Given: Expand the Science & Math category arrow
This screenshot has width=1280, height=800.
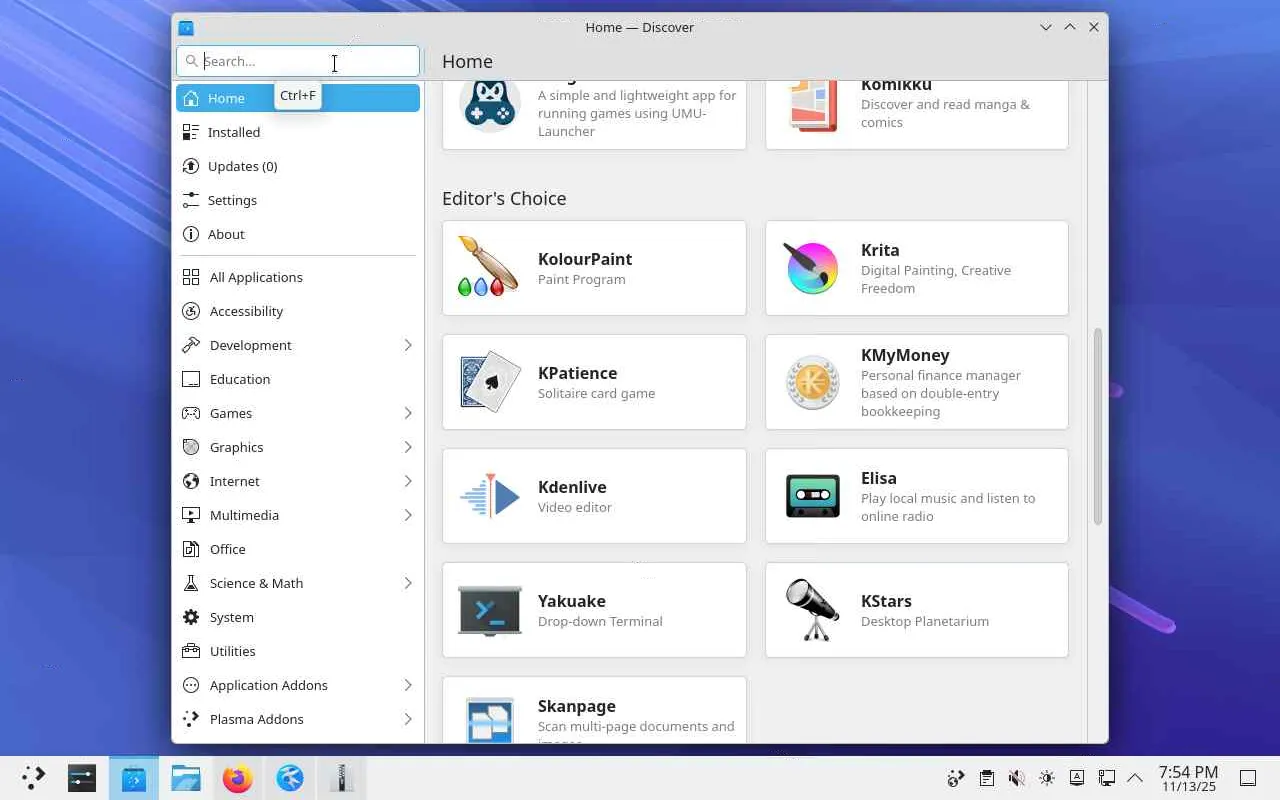Looking at the screenshot, I should pos(408,583).
